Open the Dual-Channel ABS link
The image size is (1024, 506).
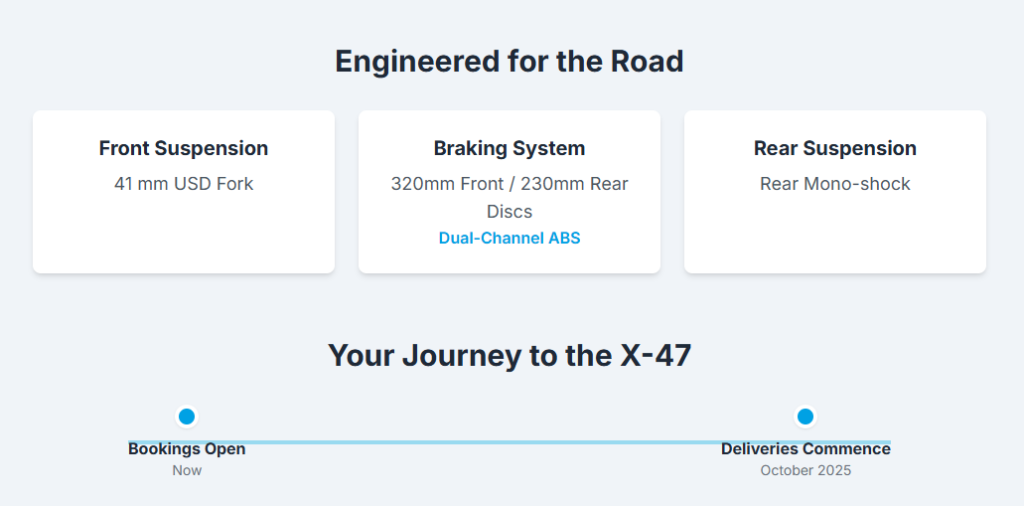(509, 238)
